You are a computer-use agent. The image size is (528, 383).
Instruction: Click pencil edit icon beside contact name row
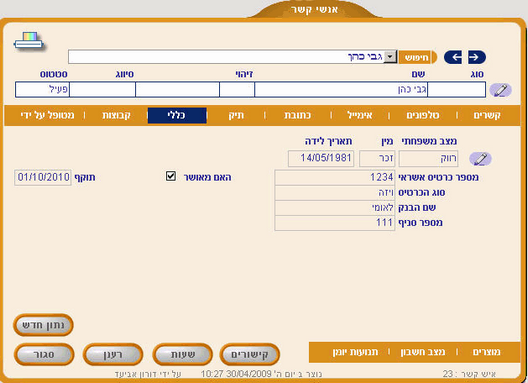[x=500, y=90]
